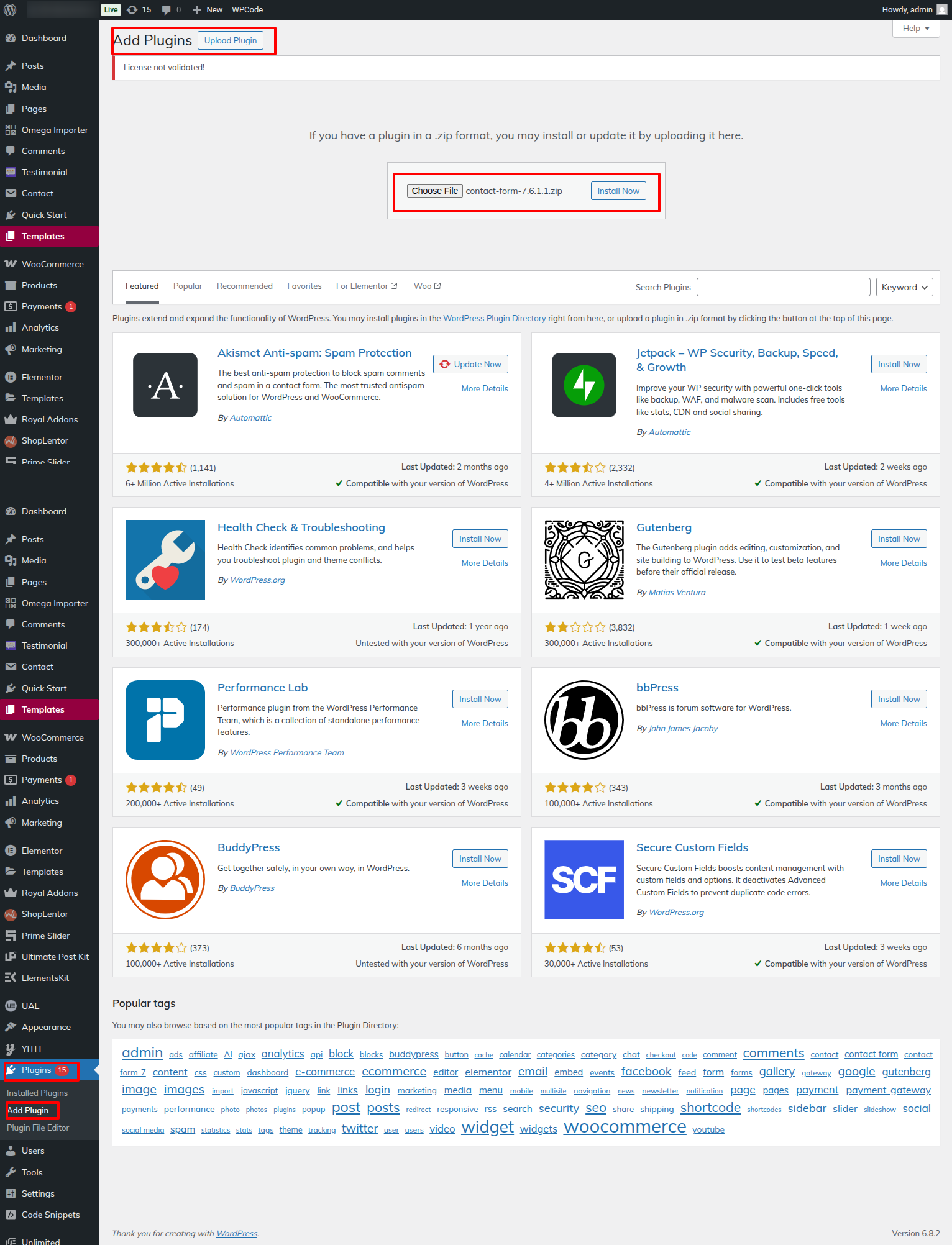Switch to the Recommended plugins tab
The width and height of the screenshot is (952, 1245).
pyautogui.click(x=244, y=286)
